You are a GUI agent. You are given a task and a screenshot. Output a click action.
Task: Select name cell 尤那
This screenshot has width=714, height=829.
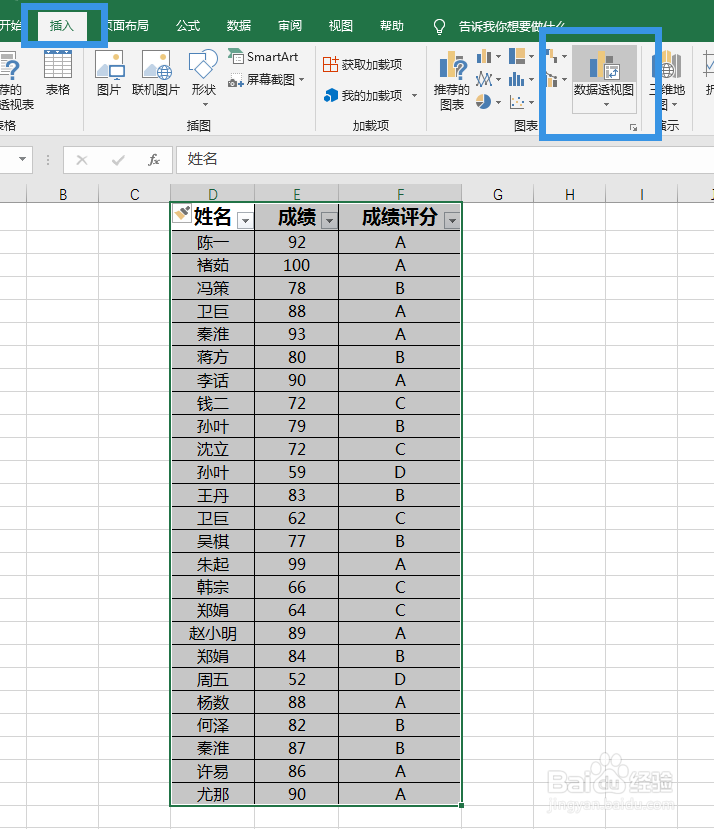(213, 794)
